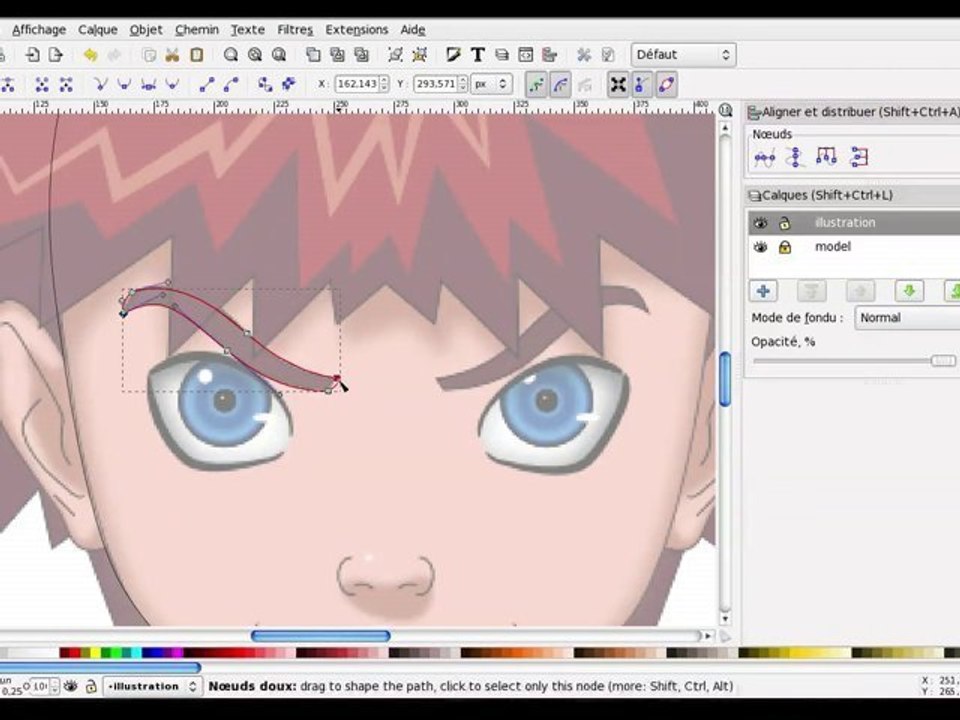Make selected nodes cusp (corner)
960x720 pixels.
coord(100,84)
